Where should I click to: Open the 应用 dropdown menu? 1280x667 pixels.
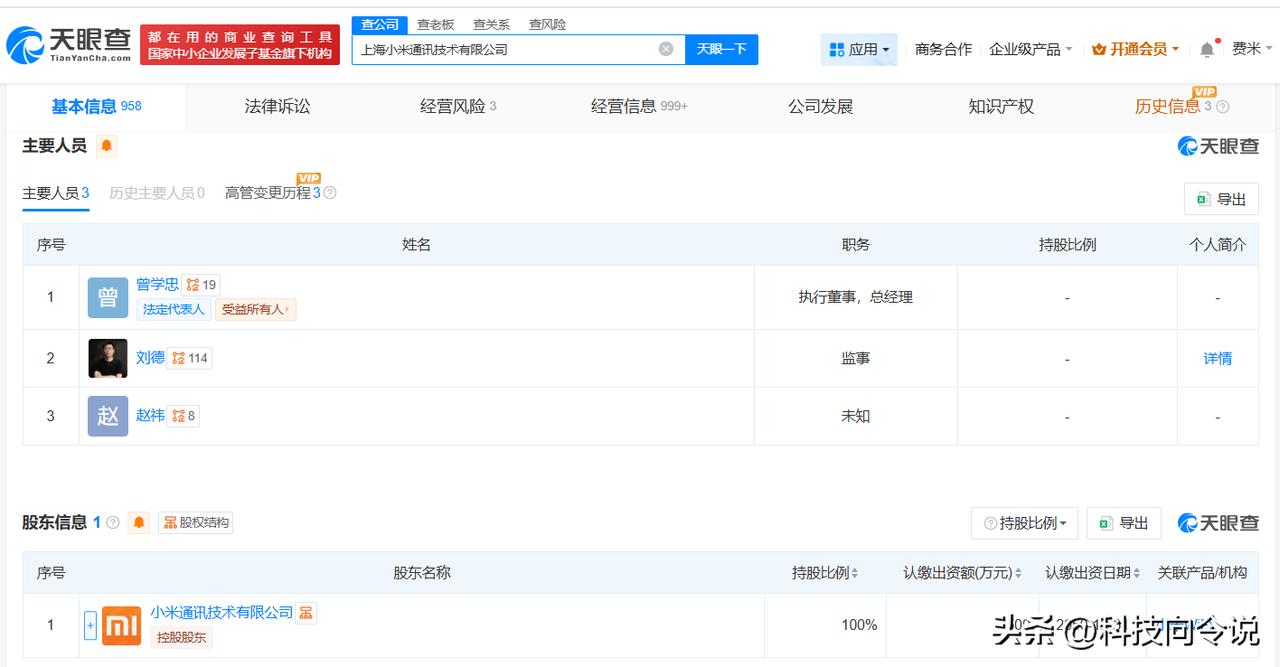pos(859,49)
